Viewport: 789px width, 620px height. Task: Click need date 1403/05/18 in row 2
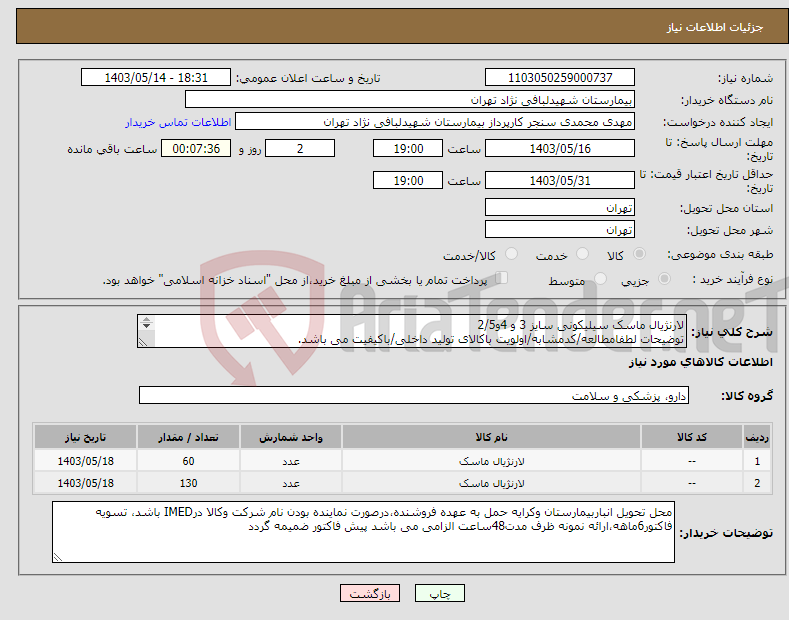click(86, 483)
